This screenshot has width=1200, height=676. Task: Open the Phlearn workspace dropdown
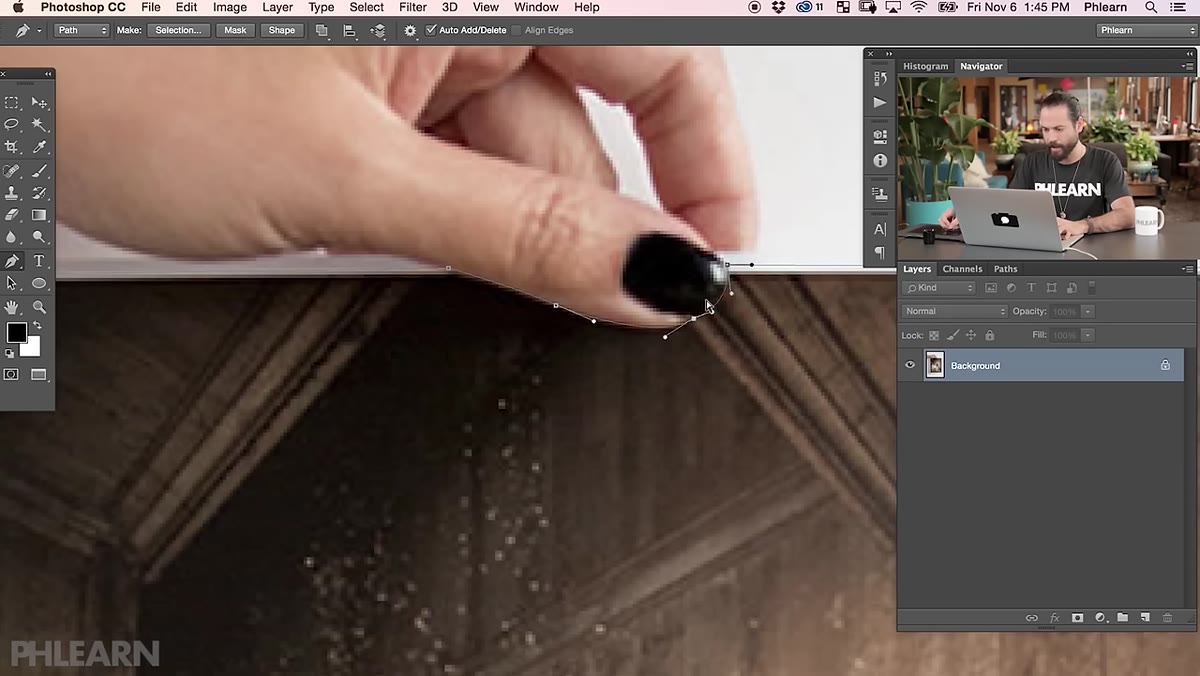click(1146, 30)
